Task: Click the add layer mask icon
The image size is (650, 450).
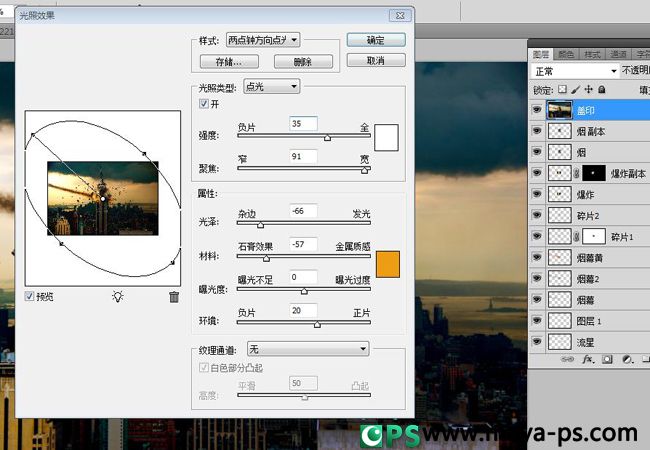Action: pos(607,358)
